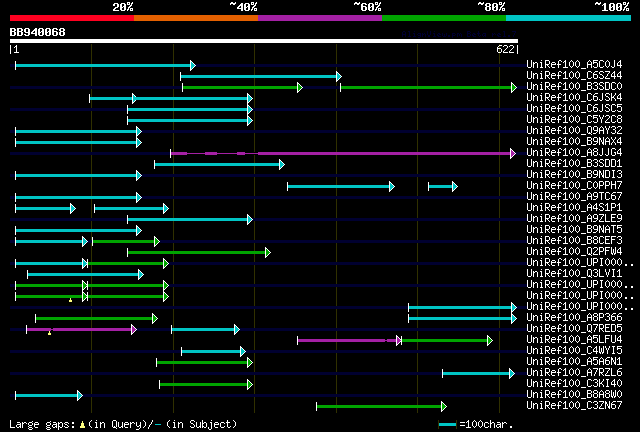
Task: Click the green alignment bar for A5A6N1
Action: tap(204, 363)
